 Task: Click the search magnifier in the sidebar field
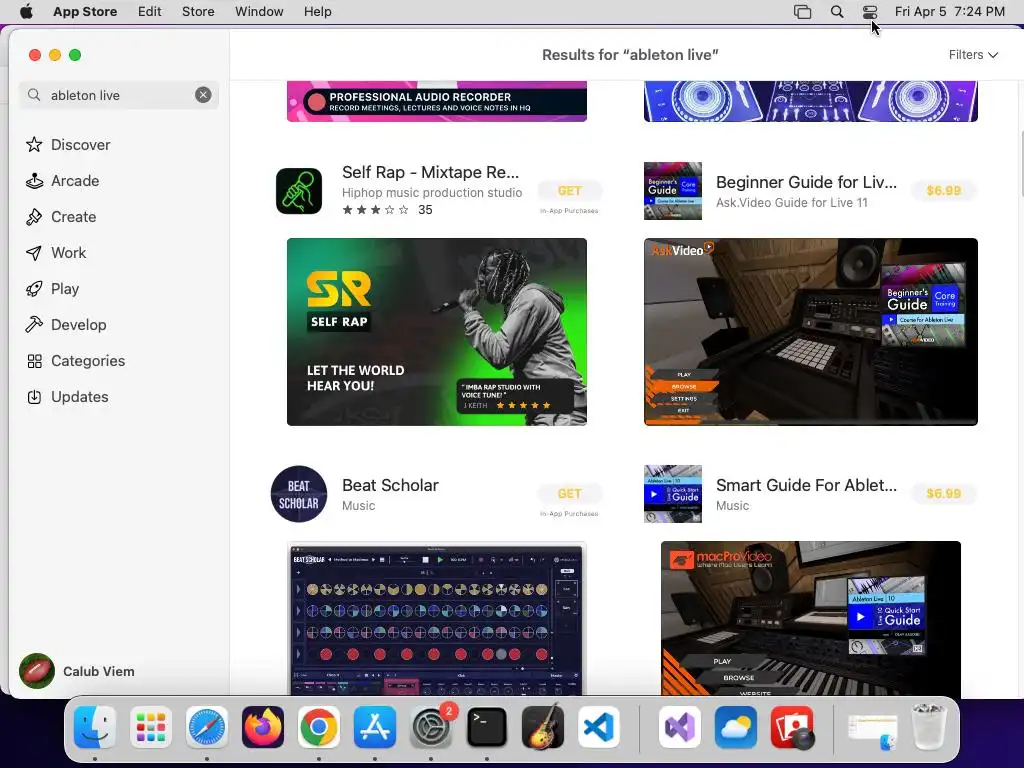point(34,95)
